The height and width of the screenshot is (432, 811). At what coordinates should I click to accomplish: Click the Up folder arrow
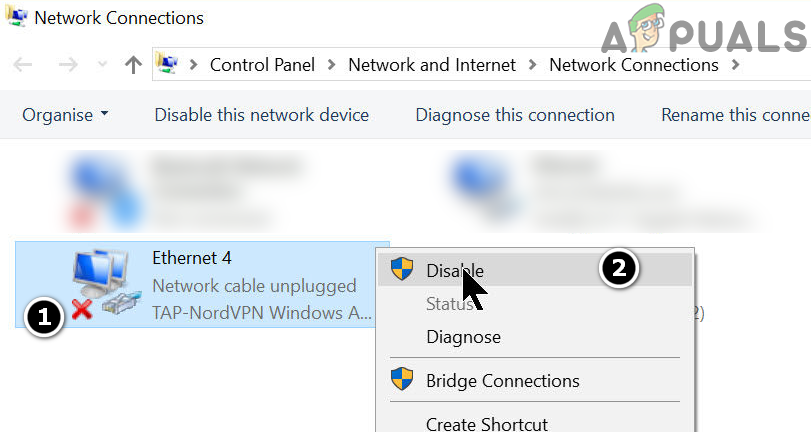click(x=133, y=65)
